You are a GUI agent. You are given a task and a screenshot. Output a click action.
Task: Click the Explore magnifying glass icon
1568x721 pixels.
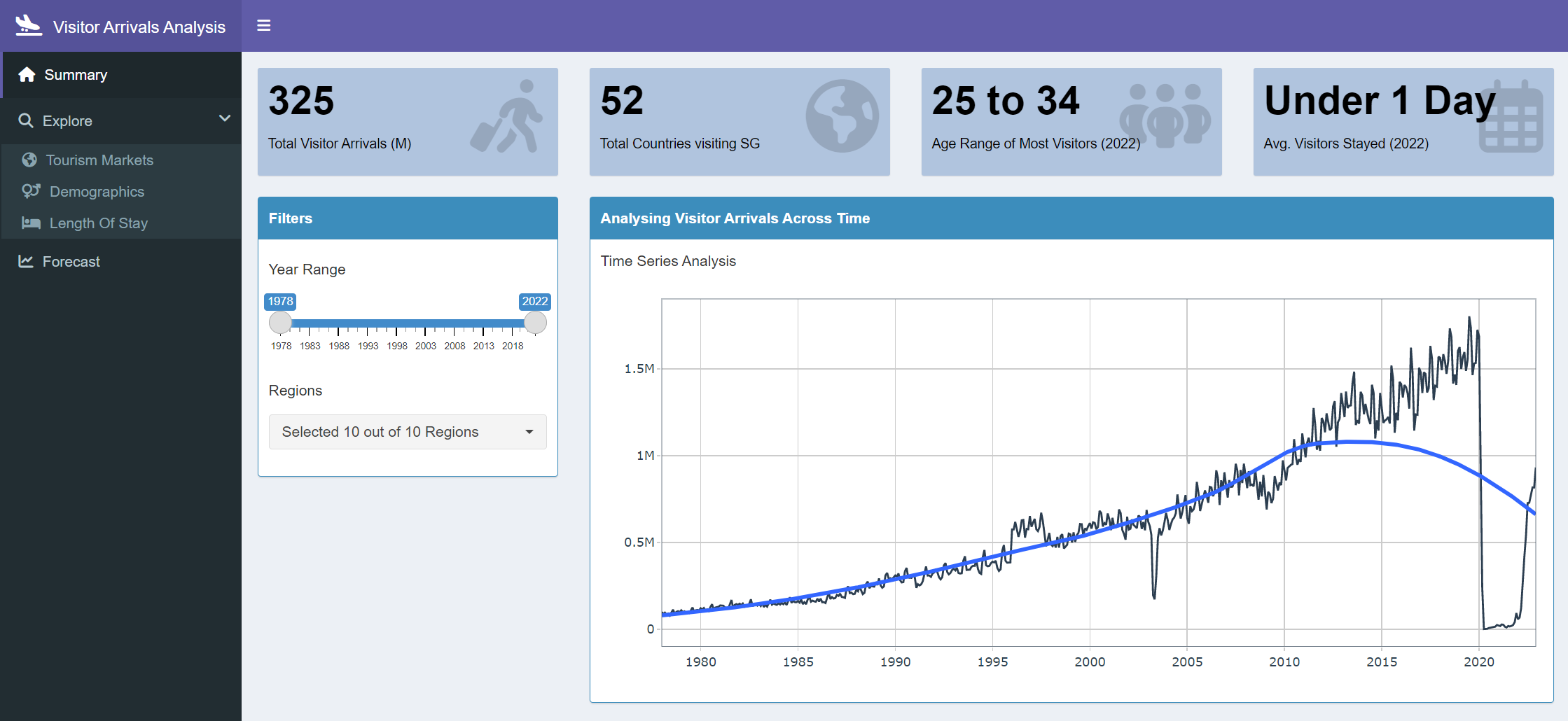(26, 121)
